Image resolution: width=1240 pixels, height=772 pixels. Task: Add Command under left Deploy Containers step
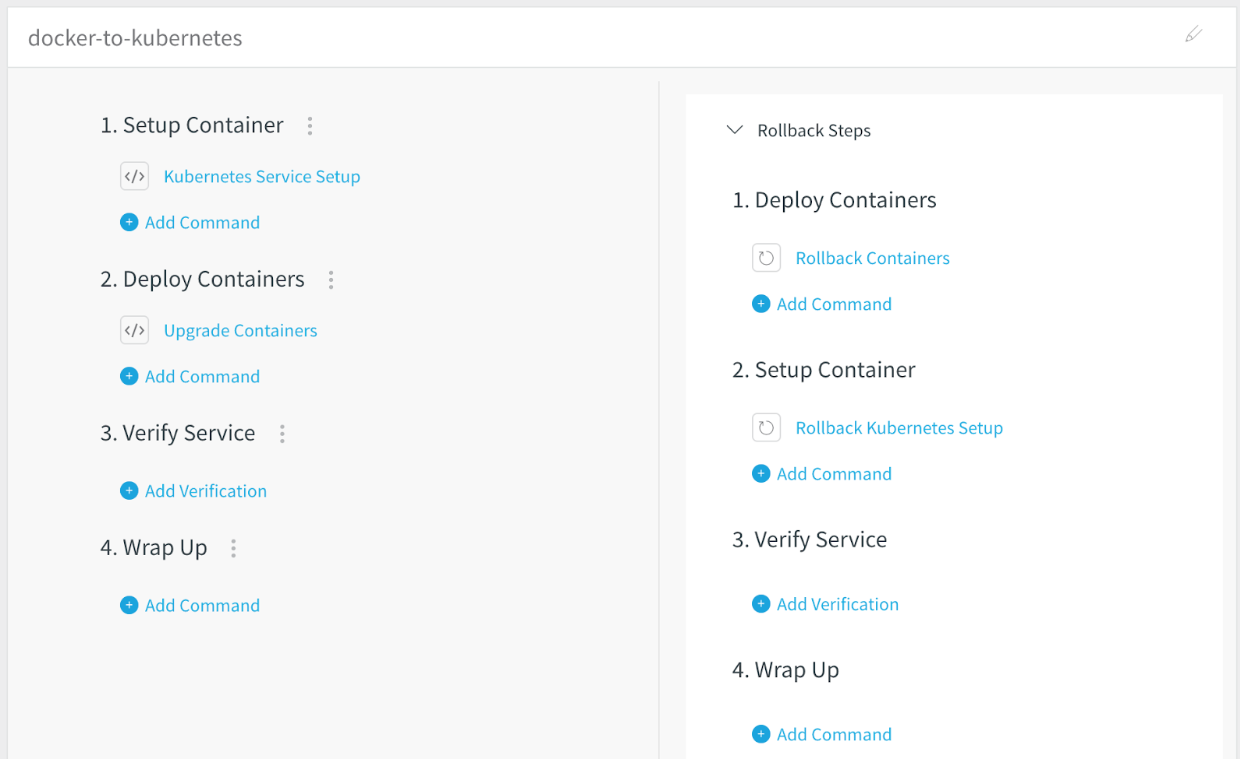(x=190, y=377)
